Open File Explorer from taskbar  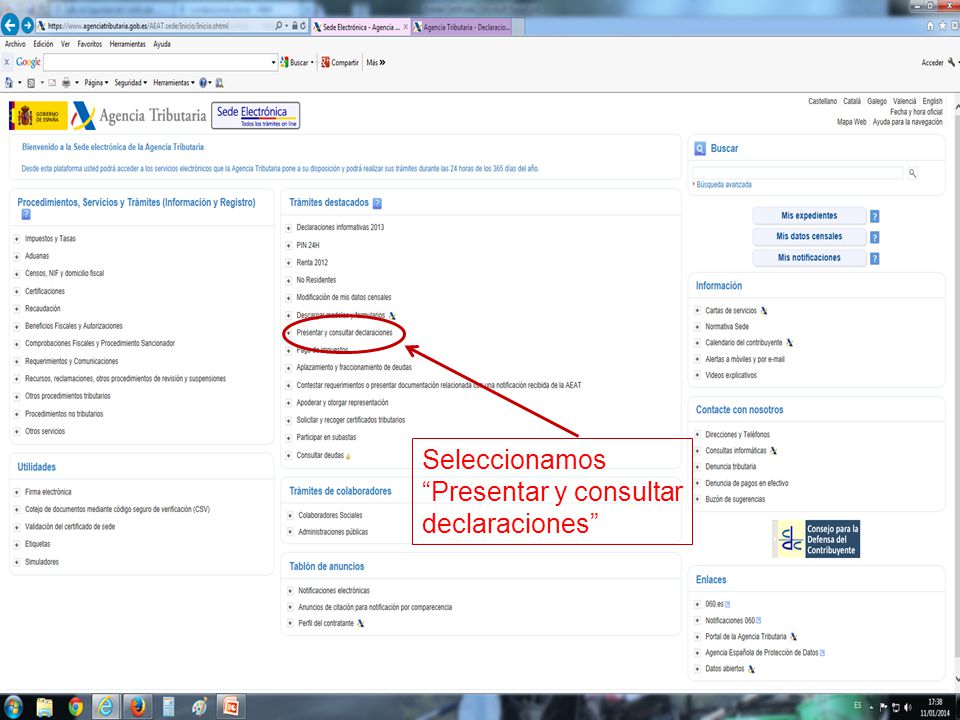click(x=44, y=707)
